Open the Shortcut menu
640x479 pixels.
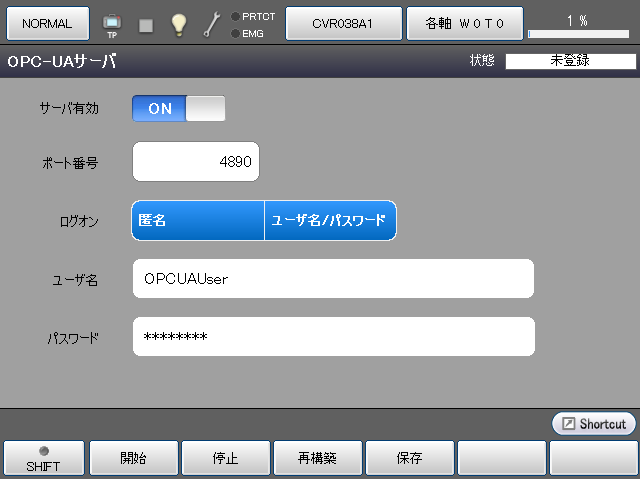click(x=593, y=424)
